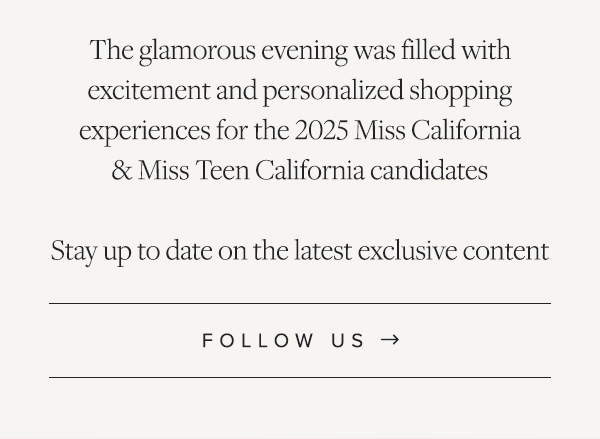
Task: Click the 'glamorous evening' paragraph's first line
Action: [300, 51]
